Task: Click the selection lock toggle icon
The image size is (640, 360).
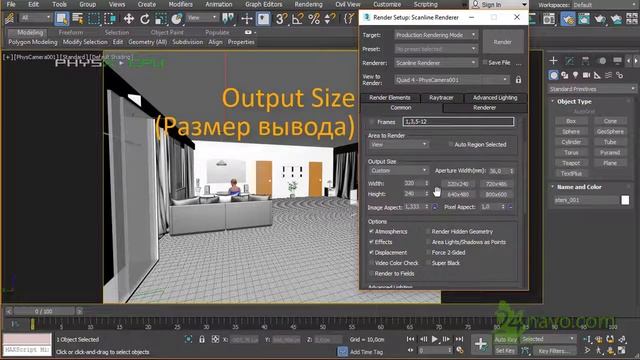Action: pos(202,339)
